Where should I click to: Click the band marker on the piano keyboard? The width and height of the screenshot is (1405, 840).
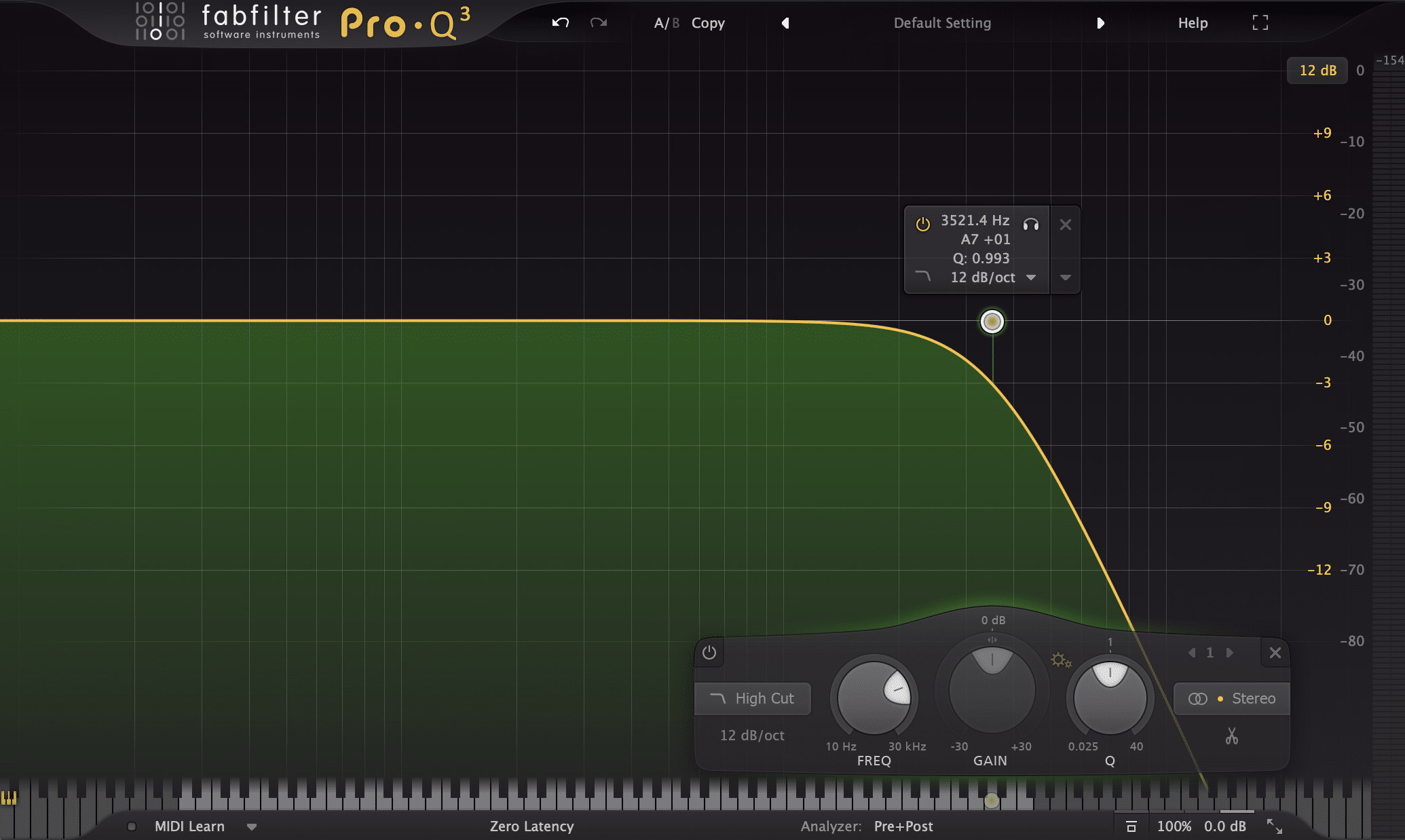tap(992, 801)
